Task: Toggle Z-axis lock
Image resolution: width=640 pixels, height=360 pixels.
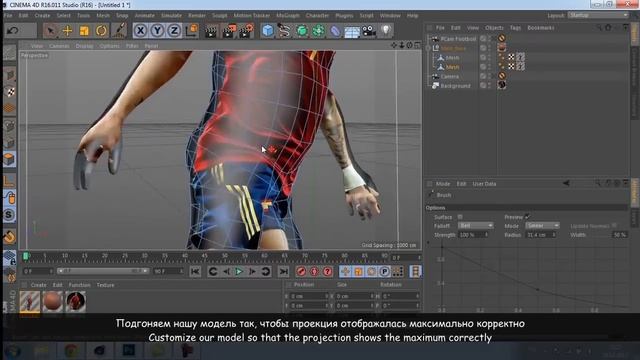Action: [174, 31]
